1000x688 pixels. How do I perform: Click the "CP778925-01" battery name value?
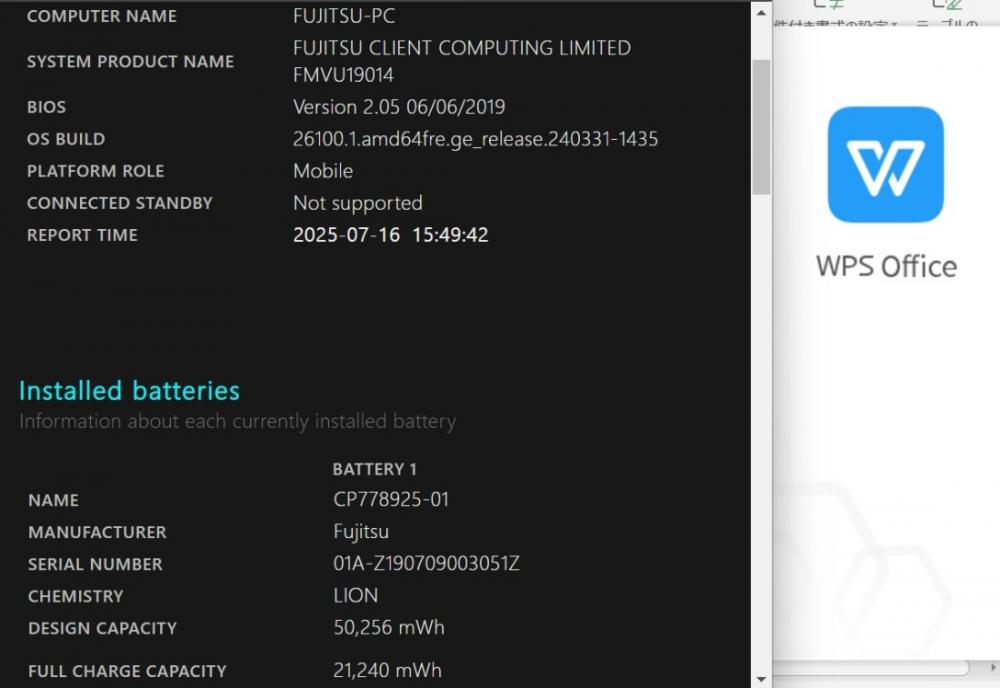[391, 499]
